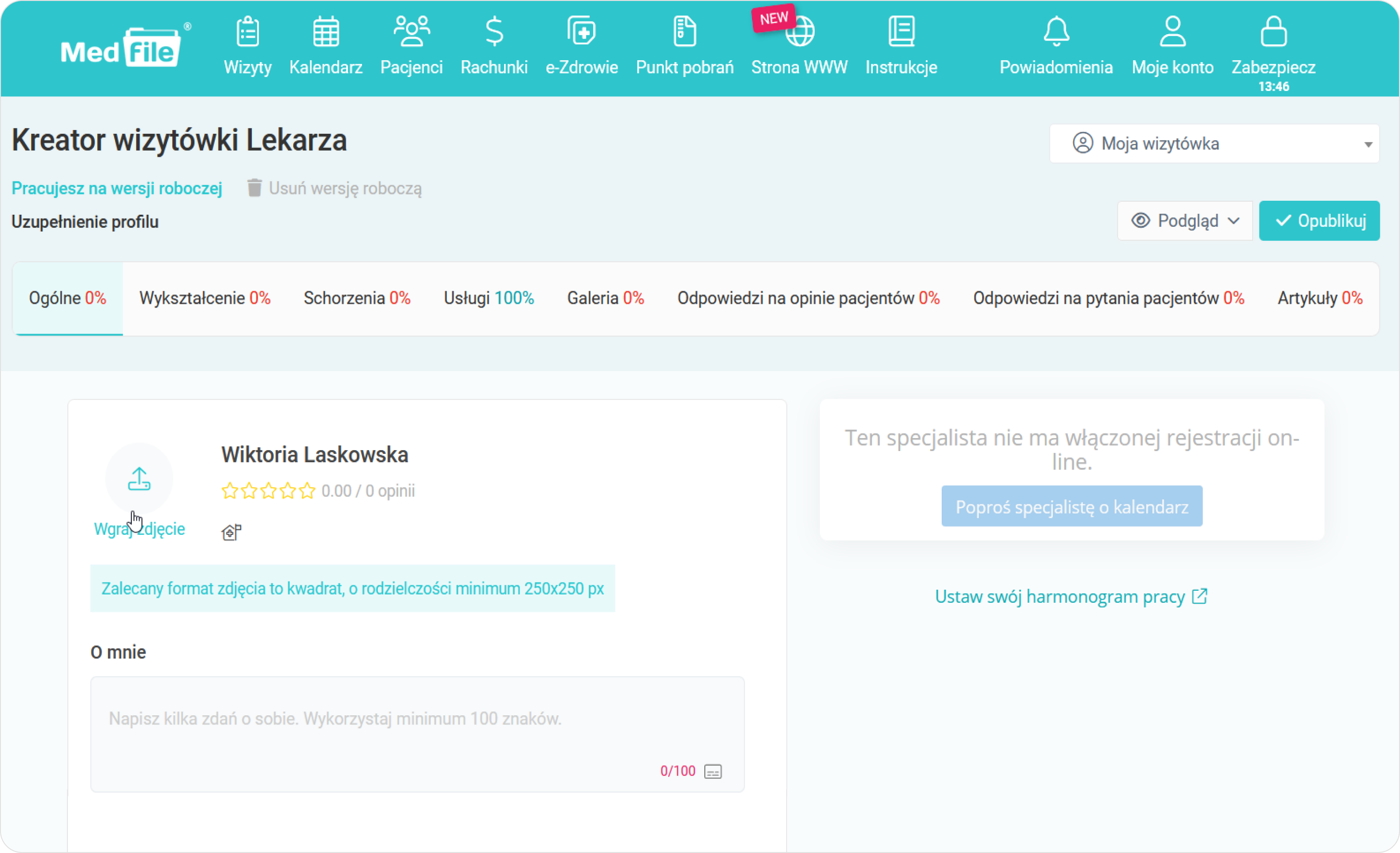Viewport: 1400px width, 853px height.
Task: Open Odpowiedzi na opinie pacjentów tab
Action: [x=808, y=298]
